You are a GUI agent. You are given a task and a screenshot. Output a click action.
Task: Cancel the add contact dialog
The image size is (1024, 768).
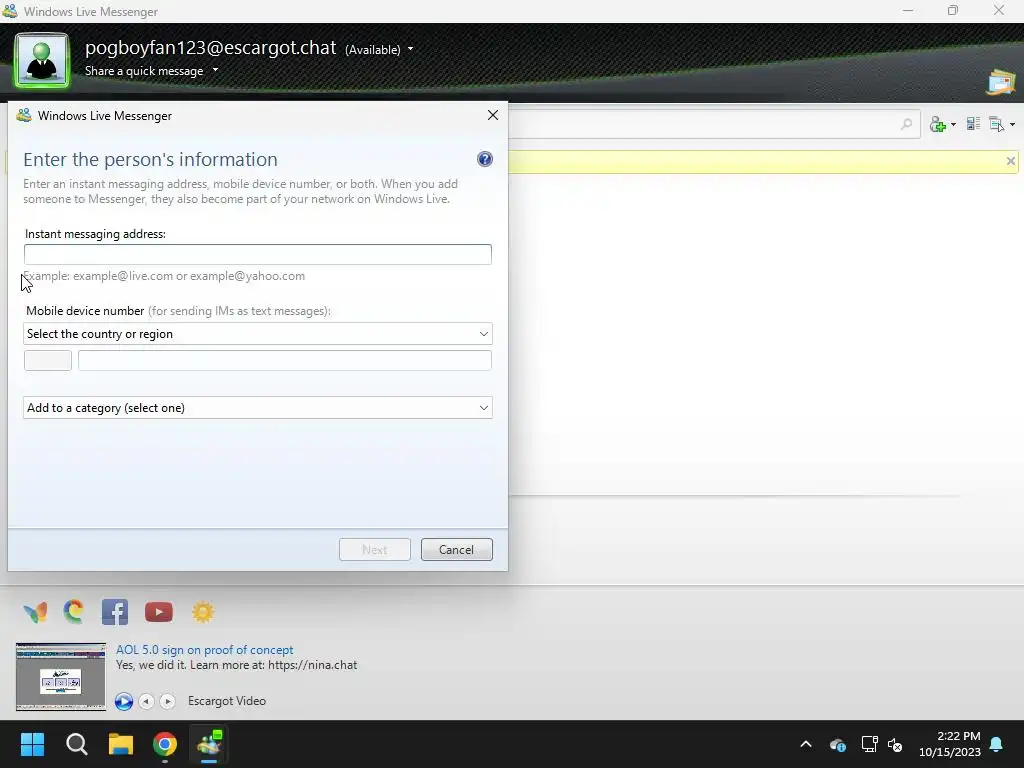click(x=456, y=550)
